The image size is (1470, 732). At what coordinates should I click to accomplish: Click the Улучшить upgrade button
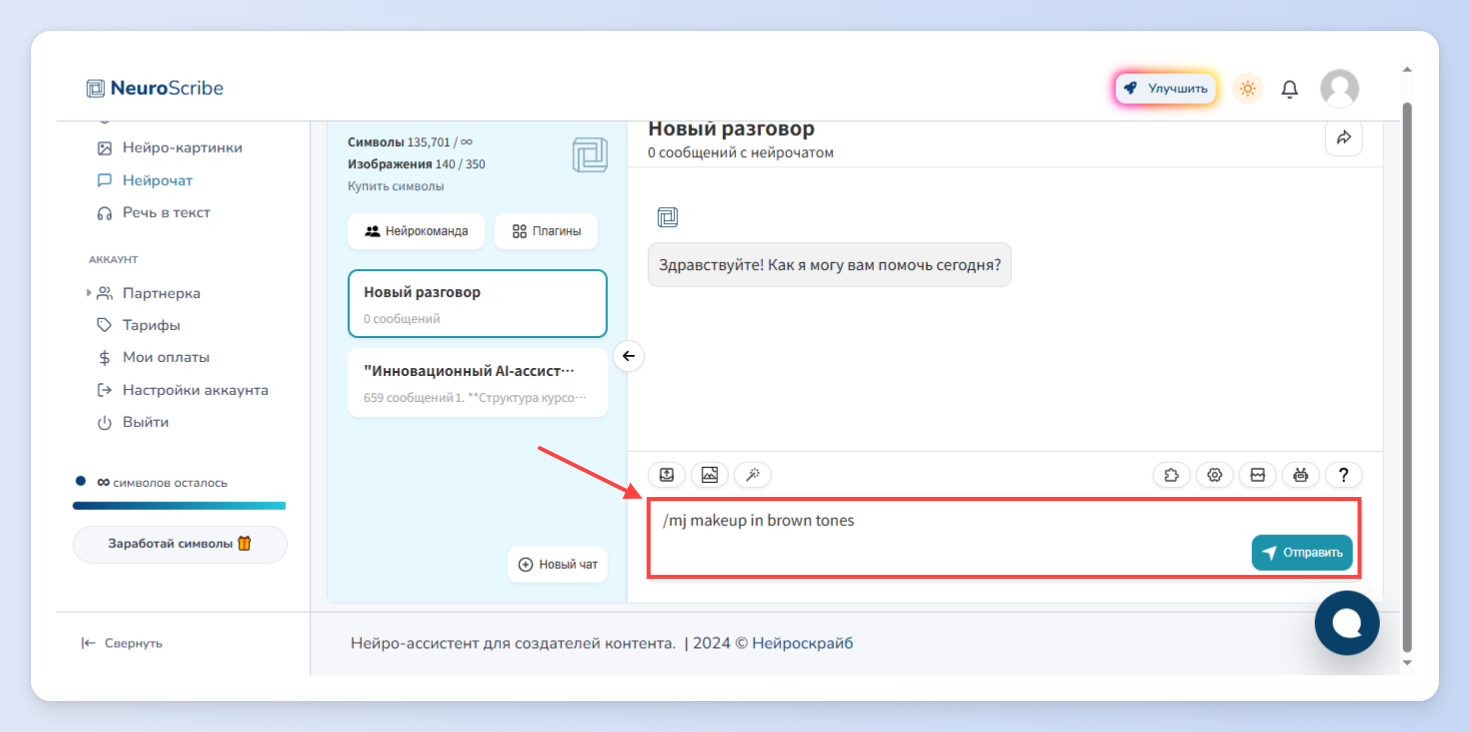point(1165,88)
